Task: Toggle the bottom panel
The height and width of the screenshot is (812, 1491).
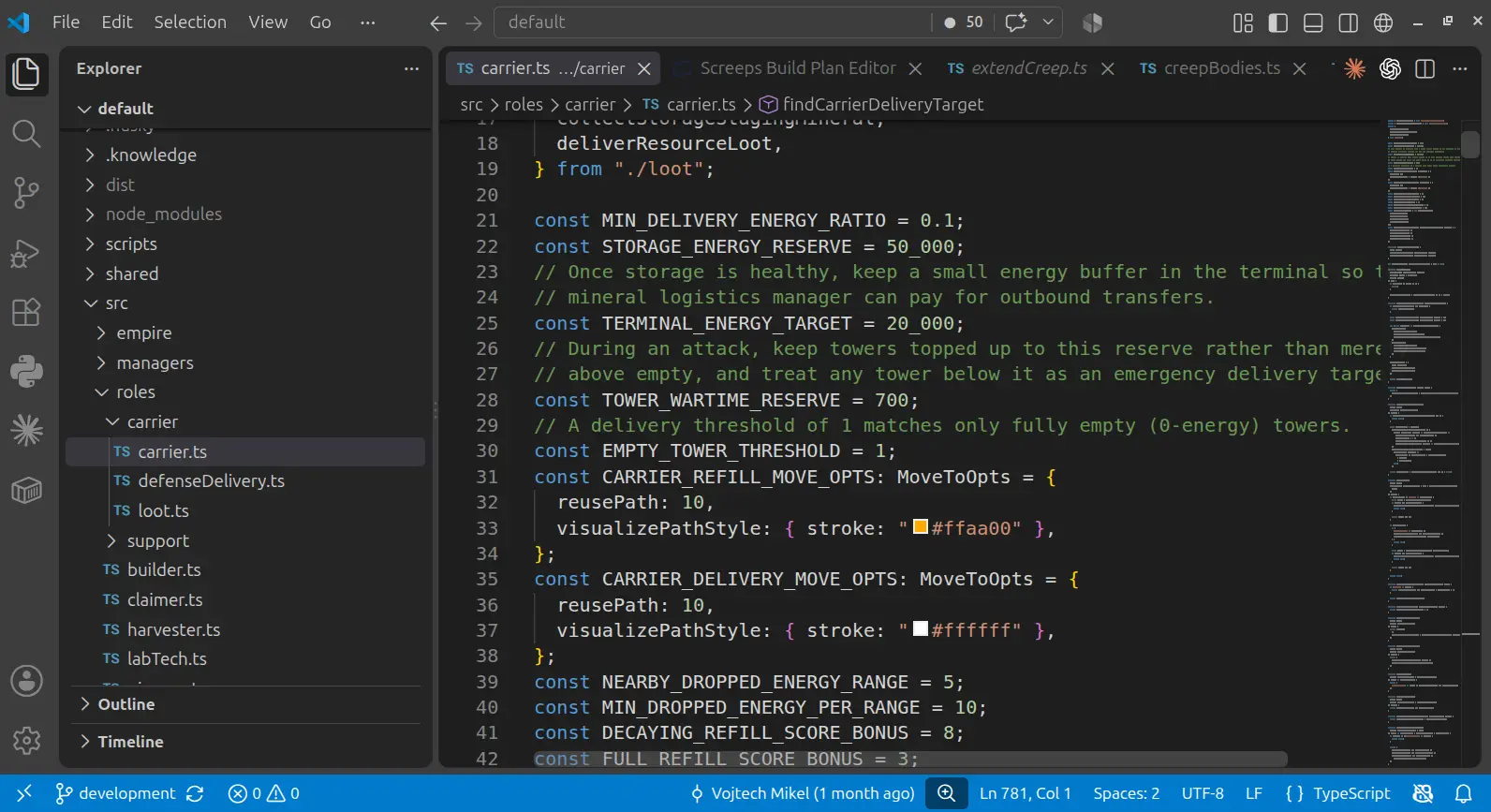Action: tap(1313, 22)
